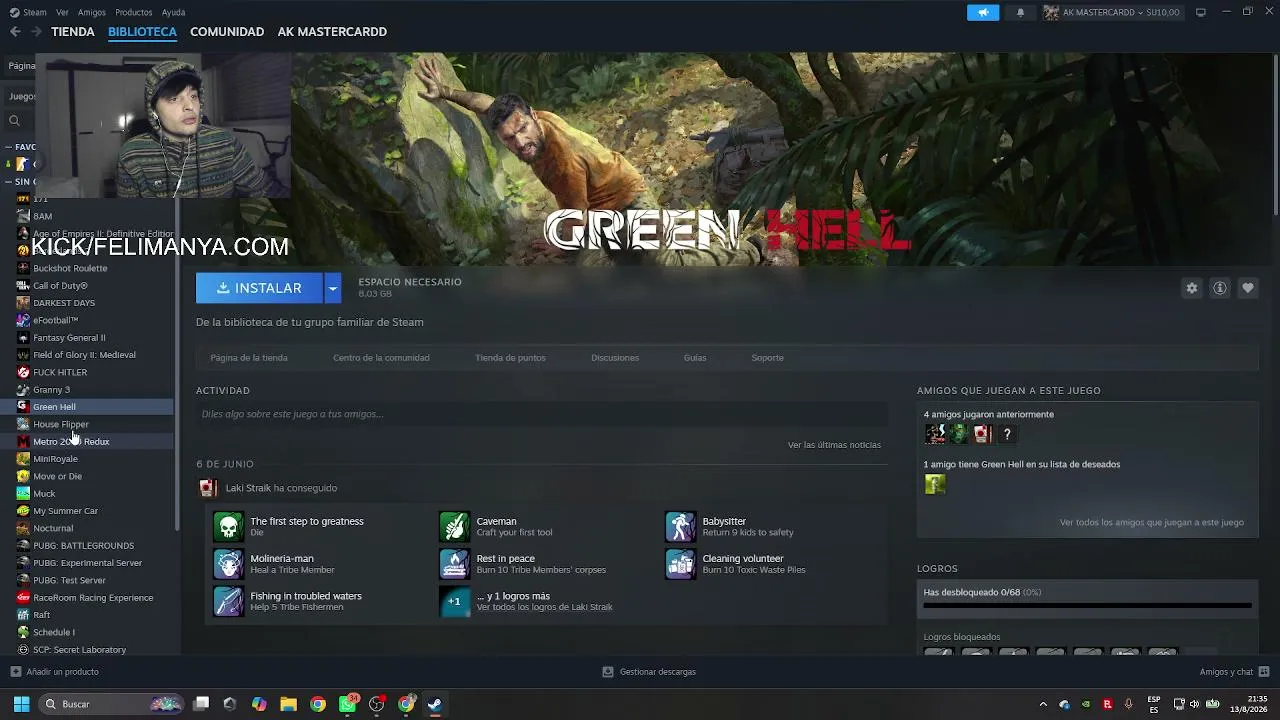This screenshot has width=1280, height=720.
Task: Select My Summer Car in the library
Action: (65, 511)
